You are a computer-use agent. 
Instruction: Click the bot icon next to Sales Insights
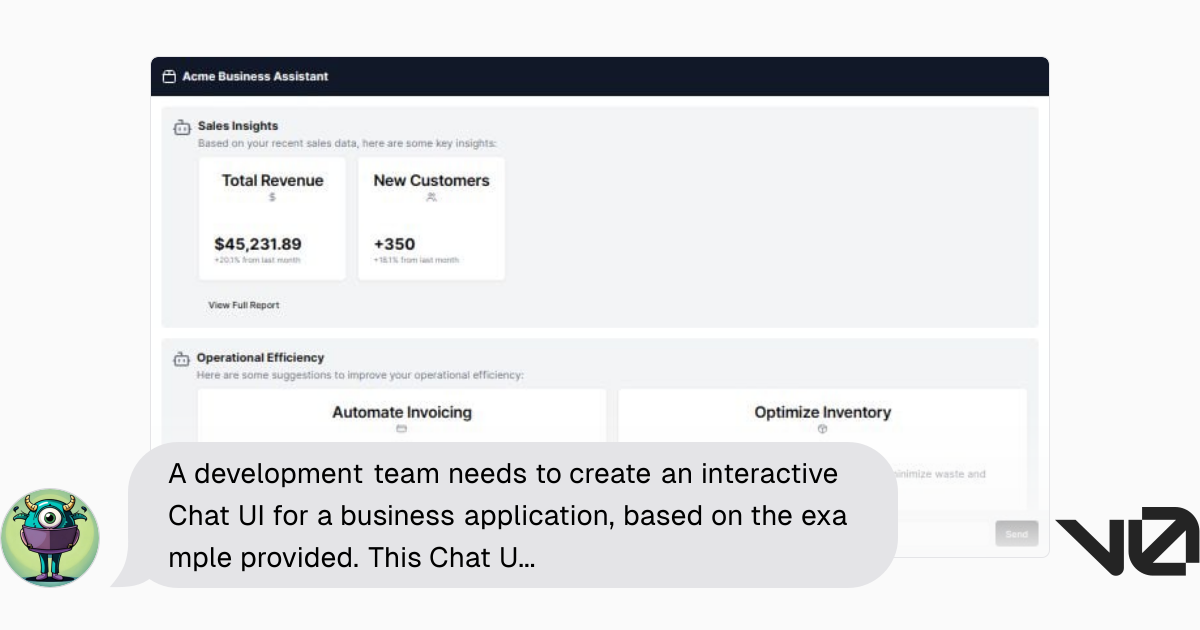[x=182, y=128]
